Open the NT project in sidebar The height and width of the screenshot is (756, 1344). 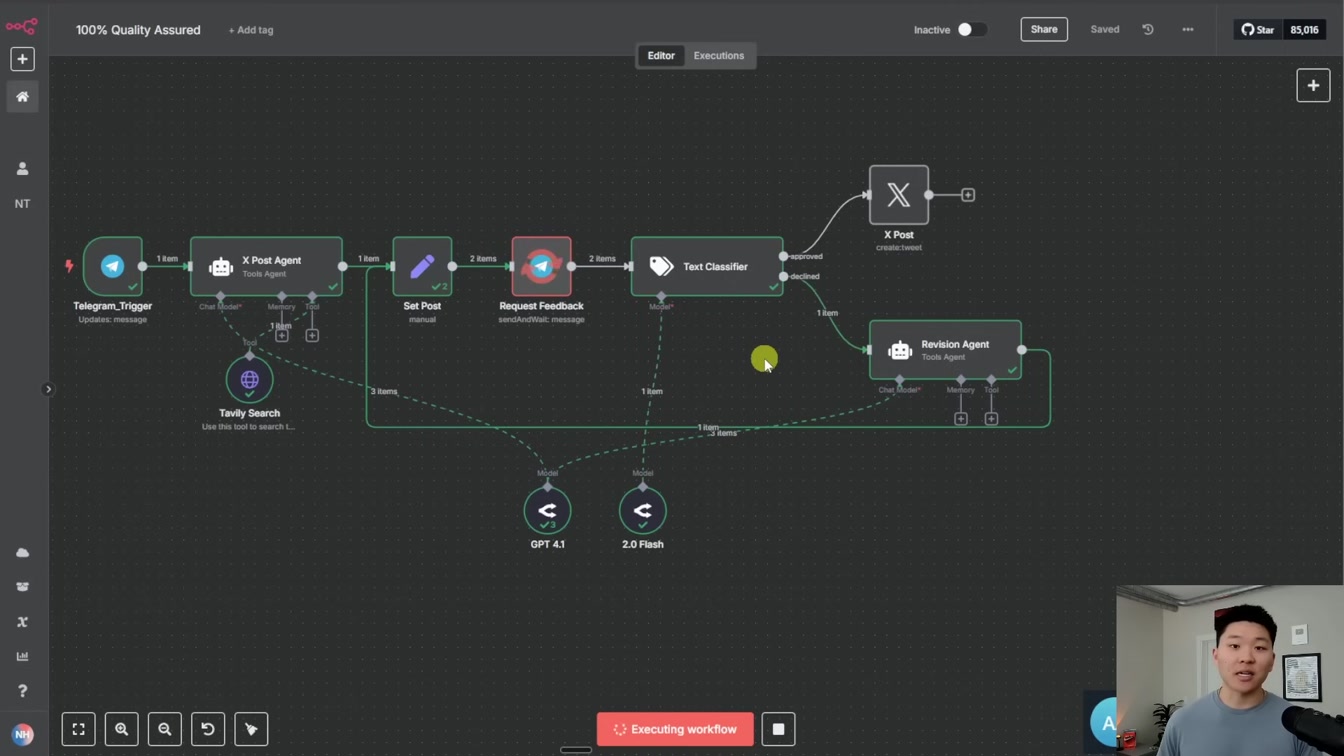[22, 203]
